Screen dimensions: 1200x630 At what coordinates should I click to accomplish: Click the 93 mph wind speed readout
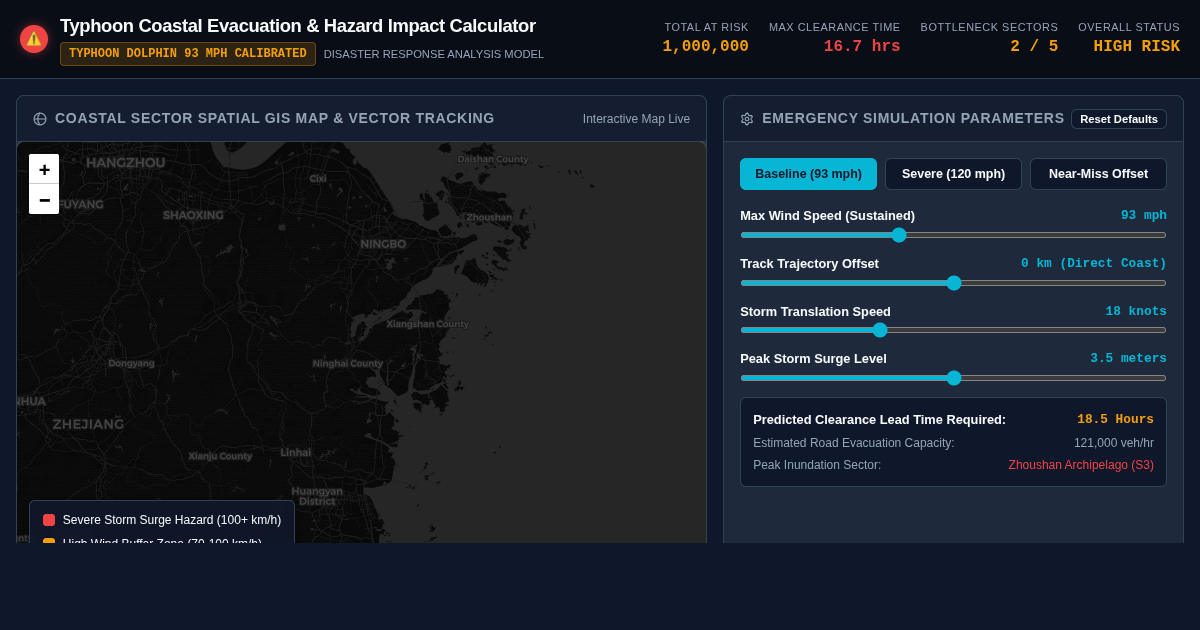tap(1143, 215)
